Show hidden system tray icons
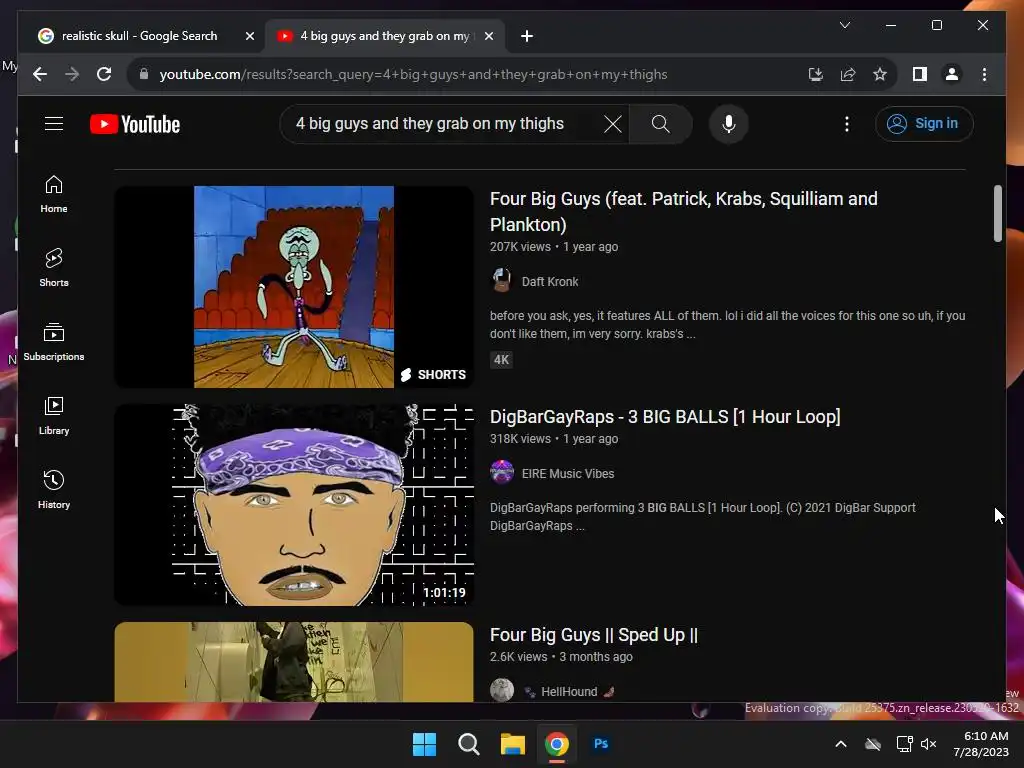This screenshot has height=768, width=1024. pos(840,744)
